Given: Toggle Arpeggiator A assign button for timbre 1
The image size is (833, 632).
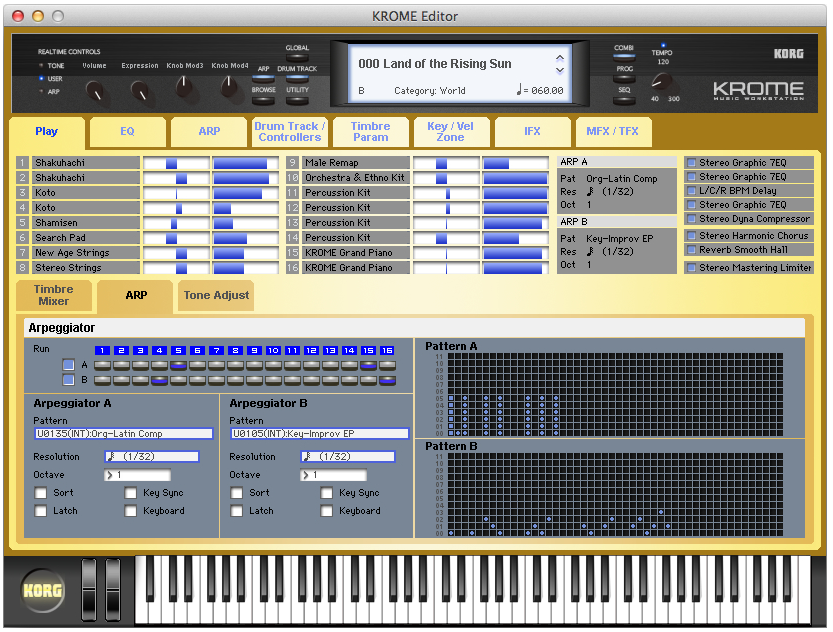Looking at the screenshot, I should point(103,365).
